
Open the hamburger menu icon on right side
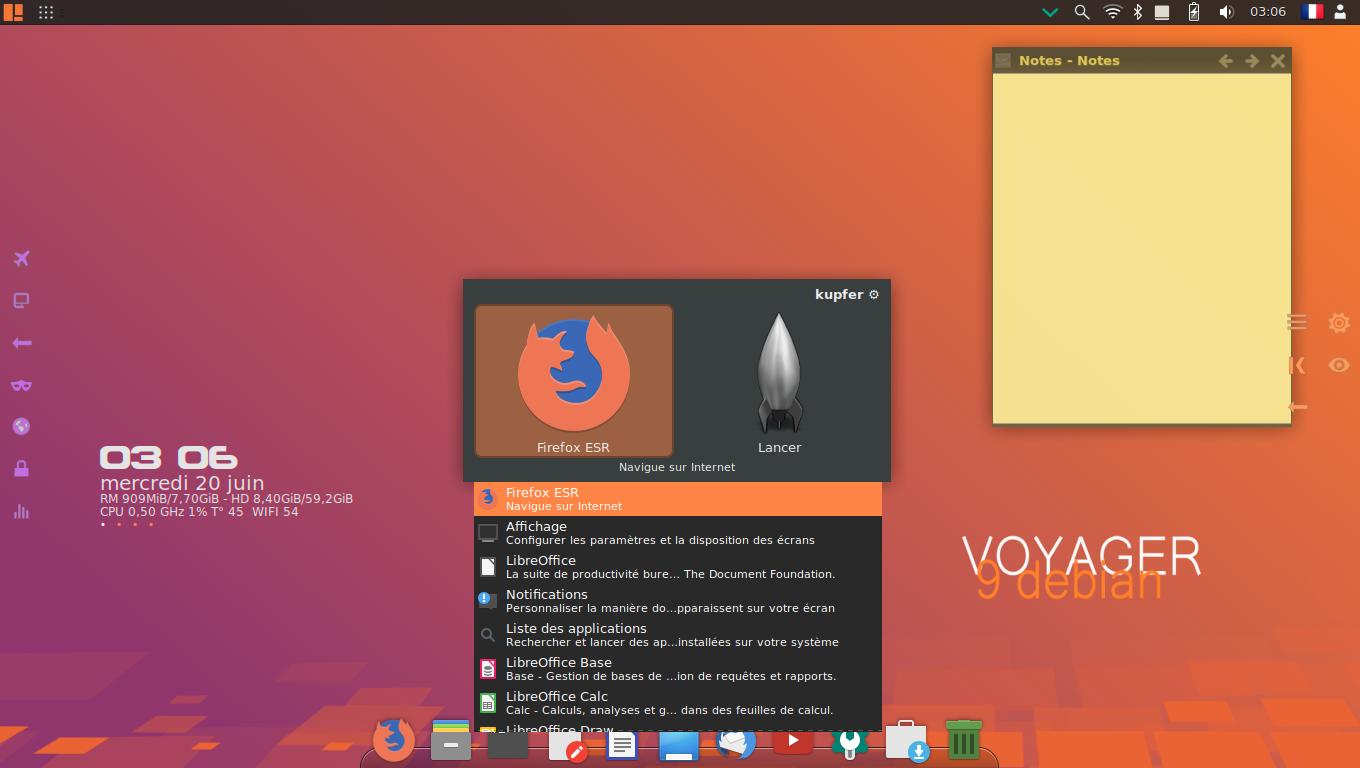pos(1297,322)
